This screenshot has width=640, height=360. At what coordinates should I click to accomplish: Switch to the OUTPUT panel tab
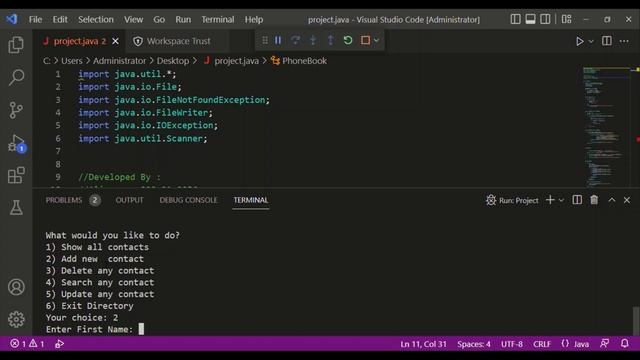tap(129, 200)
